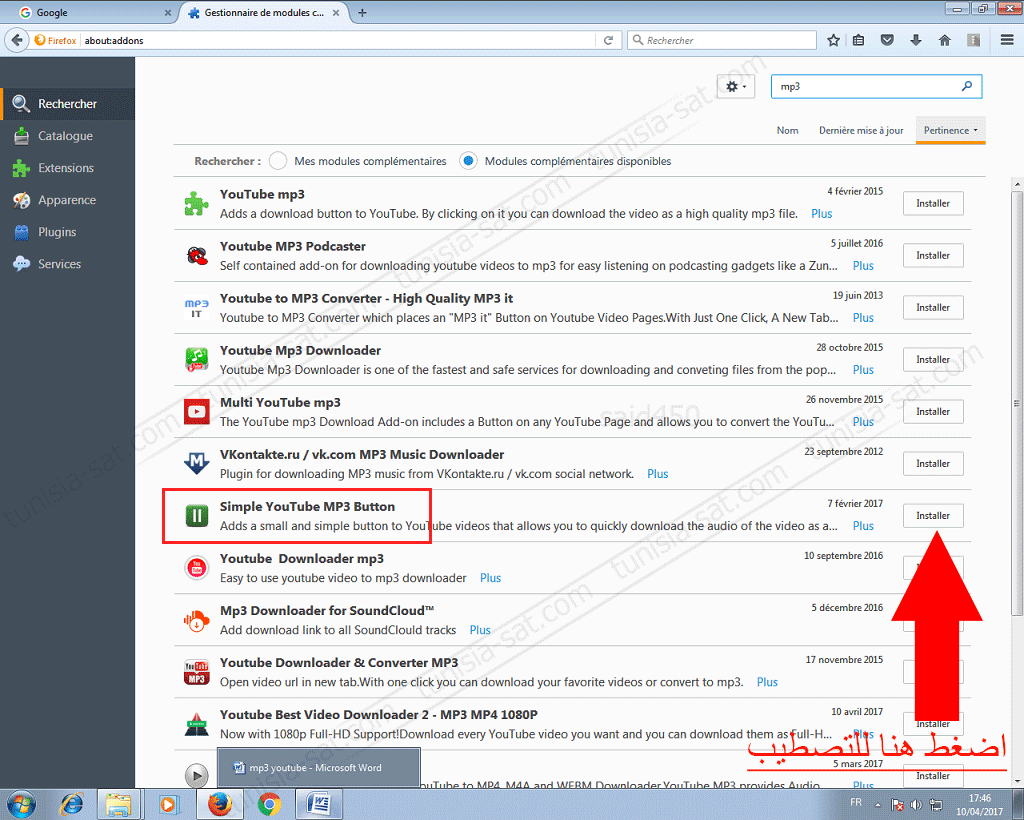The image size is (1024, 820).
Task: Click the VKontakte MP3 Music Downloader icon
Action: point(197,464)
